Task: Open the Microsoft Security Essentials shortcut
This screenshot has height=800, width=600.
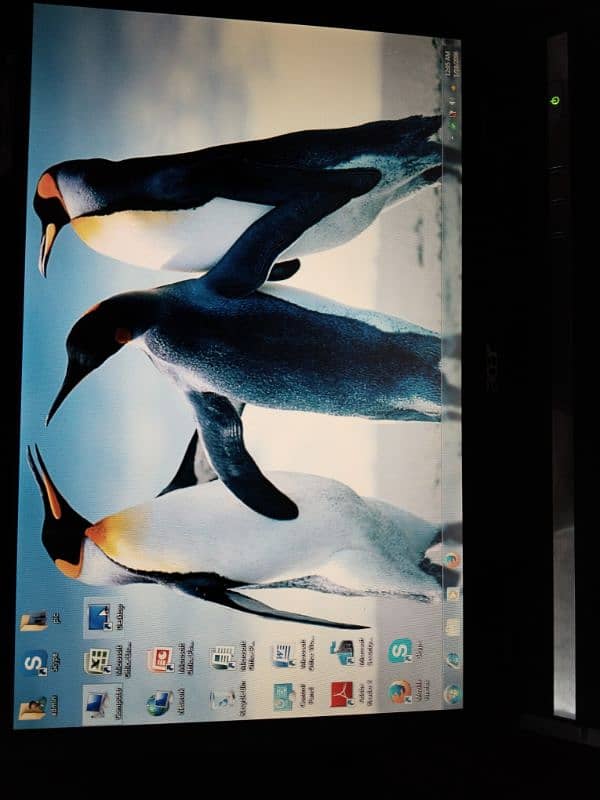Action: point(343,652)
